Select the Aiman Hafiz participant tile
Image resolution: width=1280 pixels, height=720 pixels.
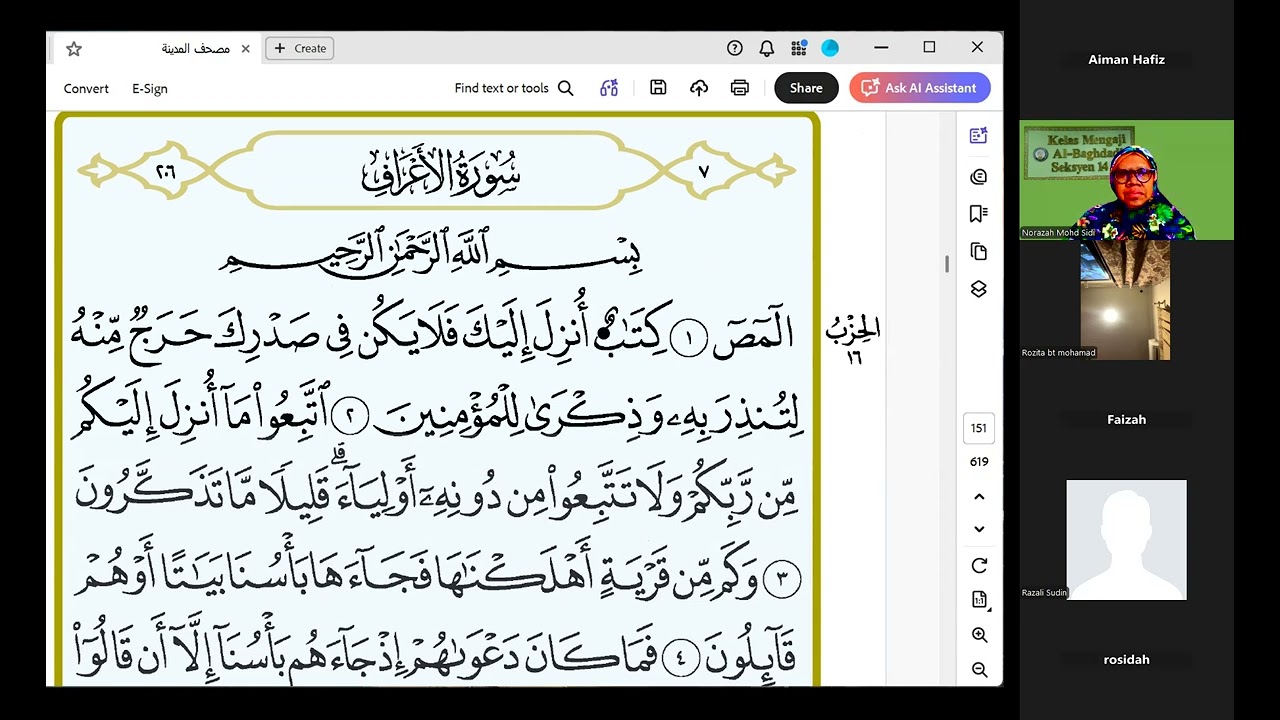coord(1126,60)
